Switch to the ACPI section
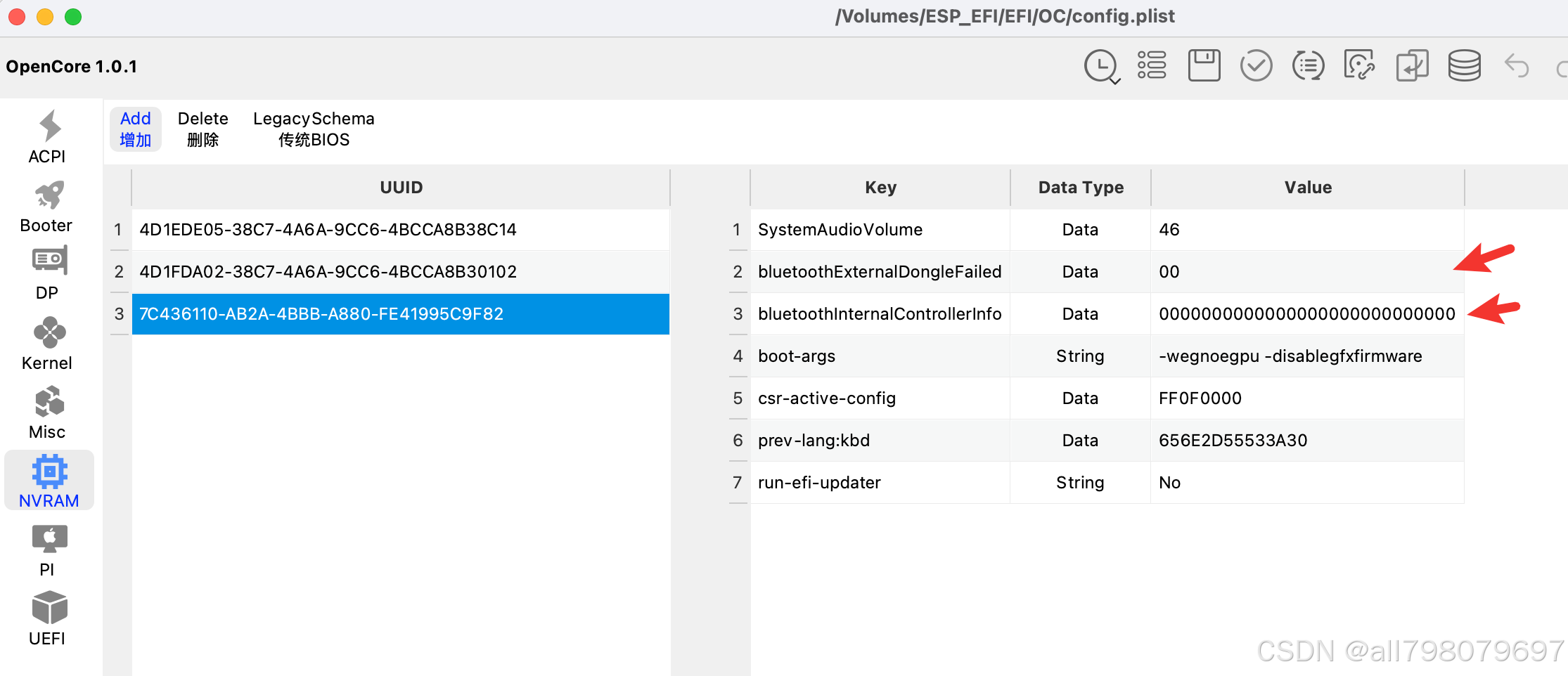This screenshot has height=676, width=1568. [x=46, y=137]
